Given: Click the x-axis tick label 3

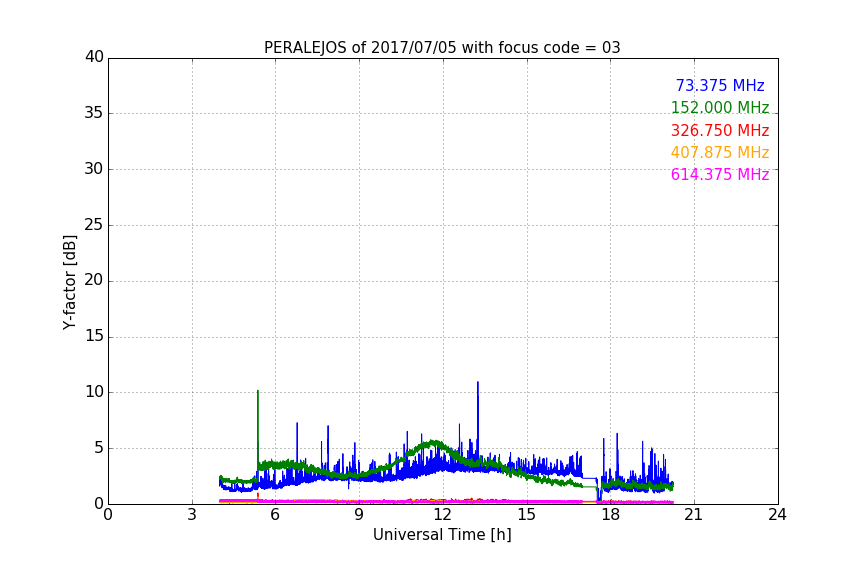Looking at the screenshot, I should point(192,515).
